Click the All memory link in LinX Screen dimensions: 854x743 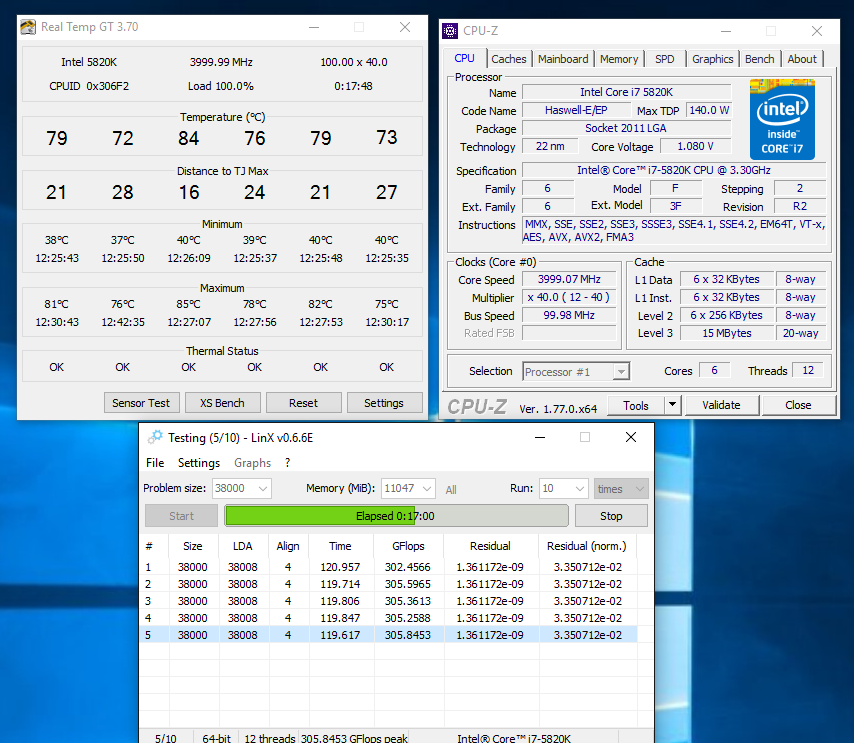click(451, 490)
